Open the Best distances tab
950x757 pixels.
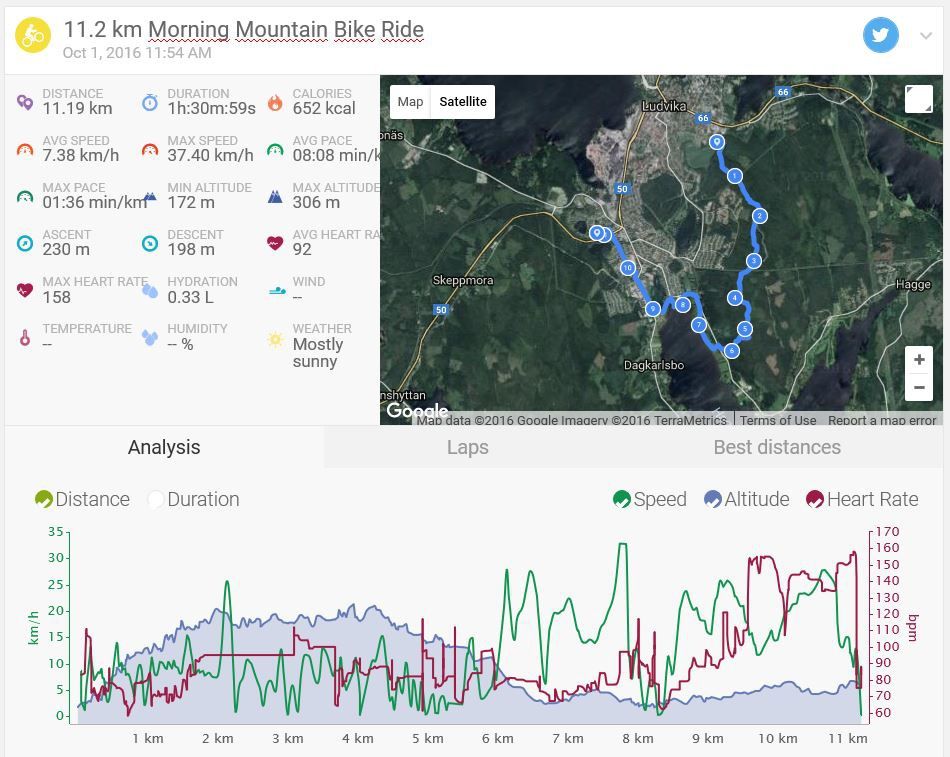[x=776, y=447]
